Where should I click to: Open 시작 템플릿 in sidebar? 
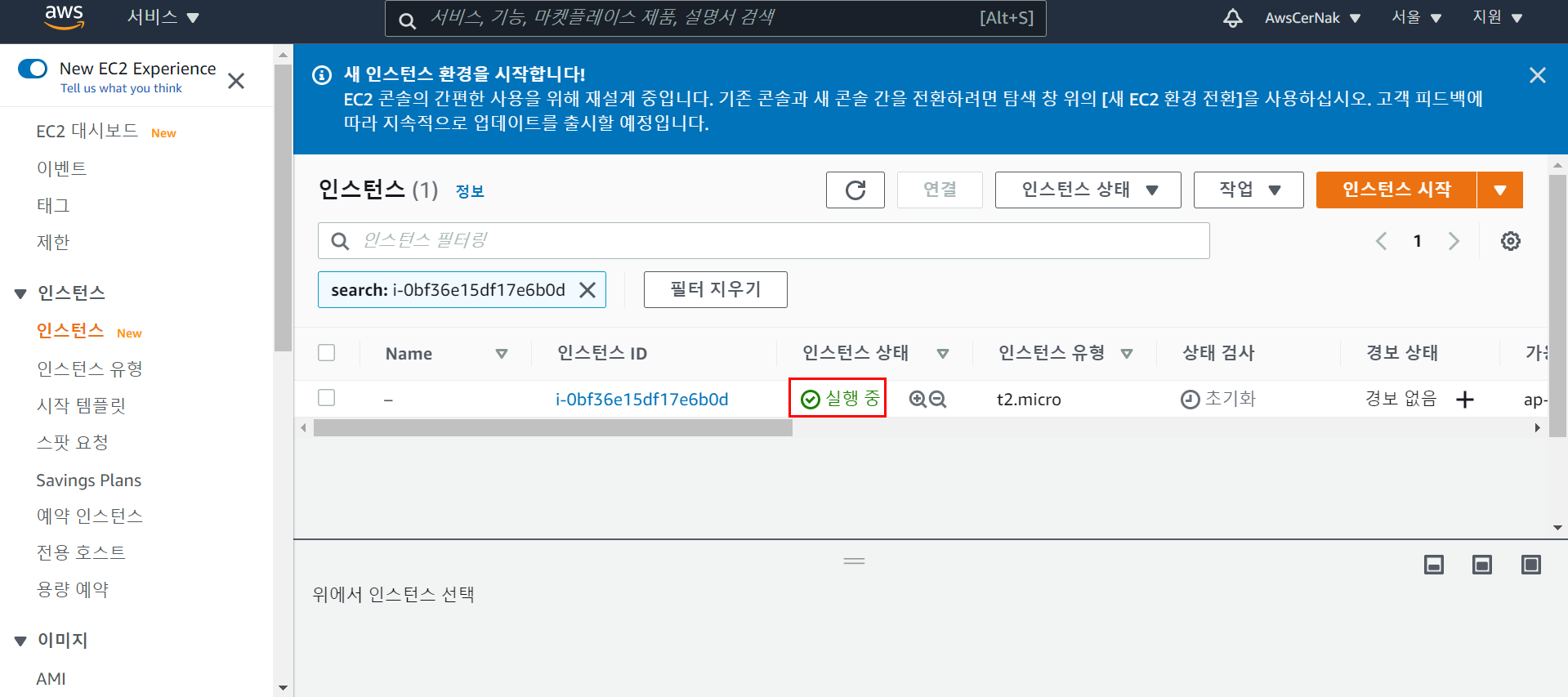(81, 405)
